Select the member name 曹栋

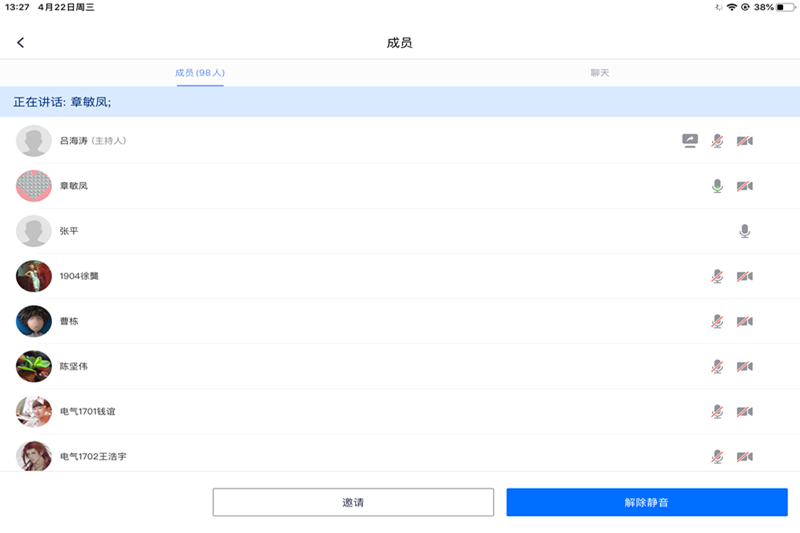tap(69, 321)
